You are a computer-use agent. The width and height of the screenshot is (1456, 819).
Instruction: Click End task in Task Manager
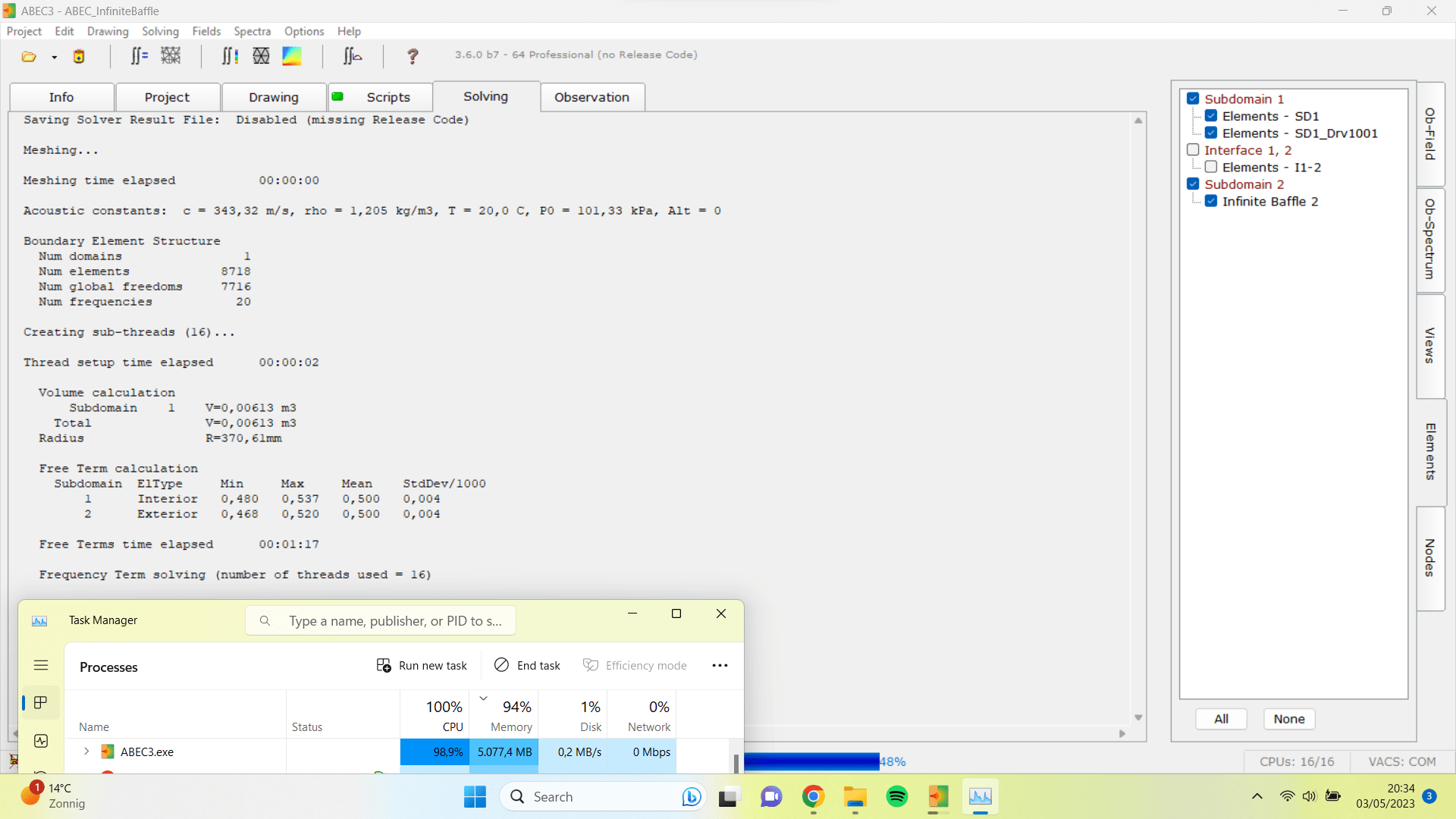coord(527,665)
